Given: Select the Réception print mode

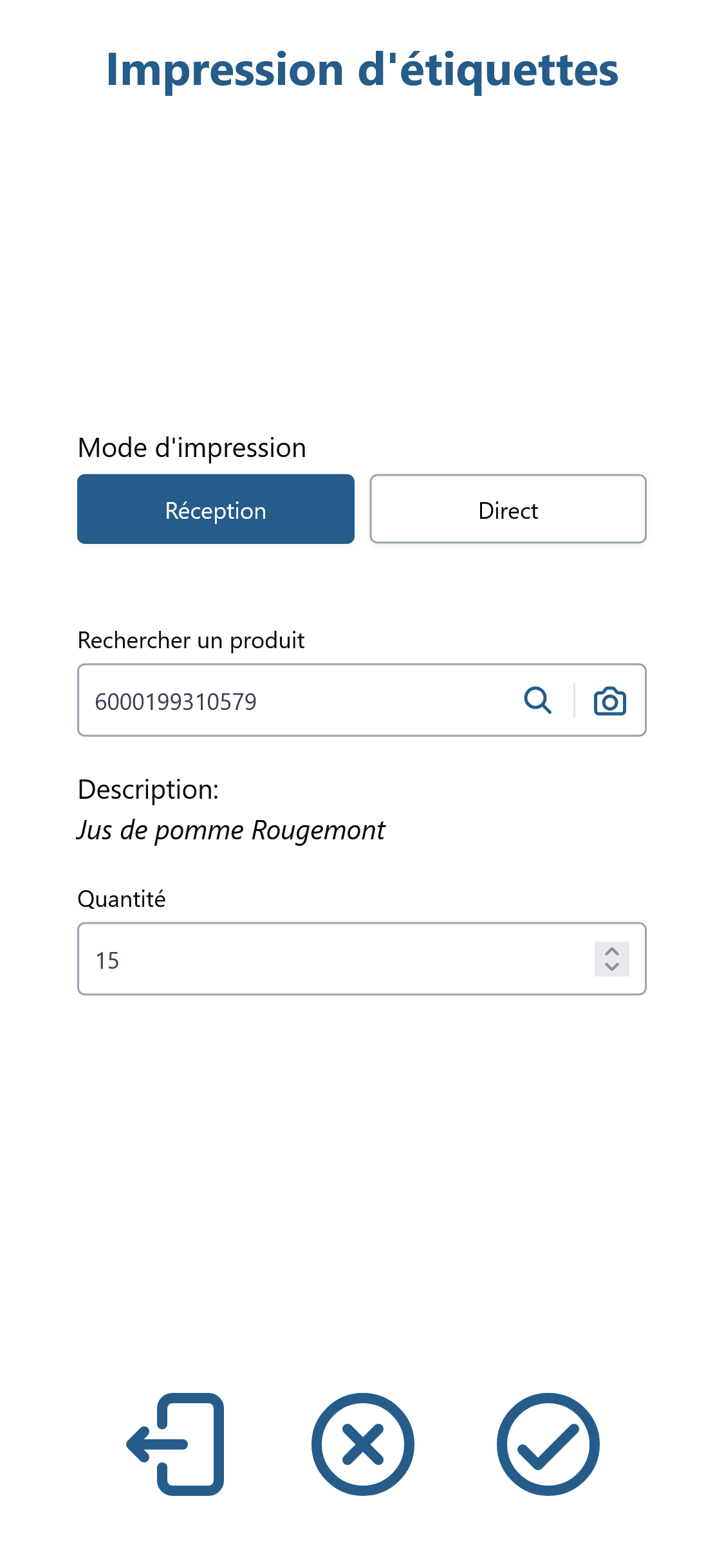Looking at the screenshot, I should point(216,509).
